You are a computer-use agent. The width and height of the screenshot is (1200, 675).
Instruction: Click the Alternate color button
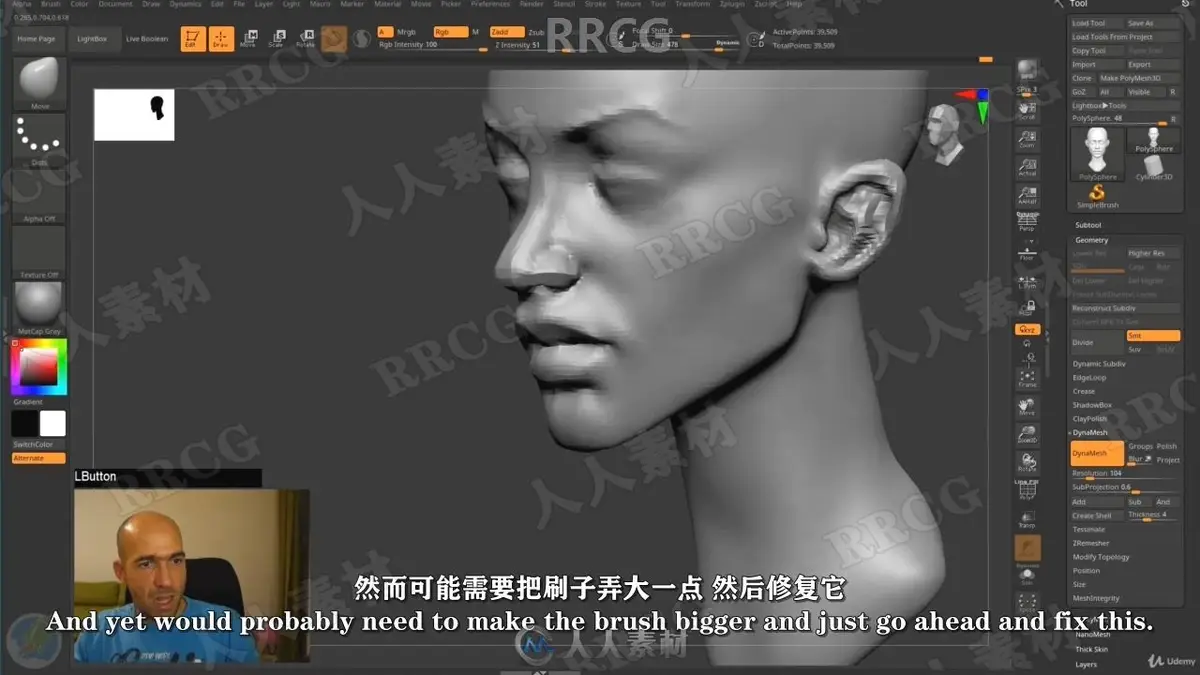(39, 458)
